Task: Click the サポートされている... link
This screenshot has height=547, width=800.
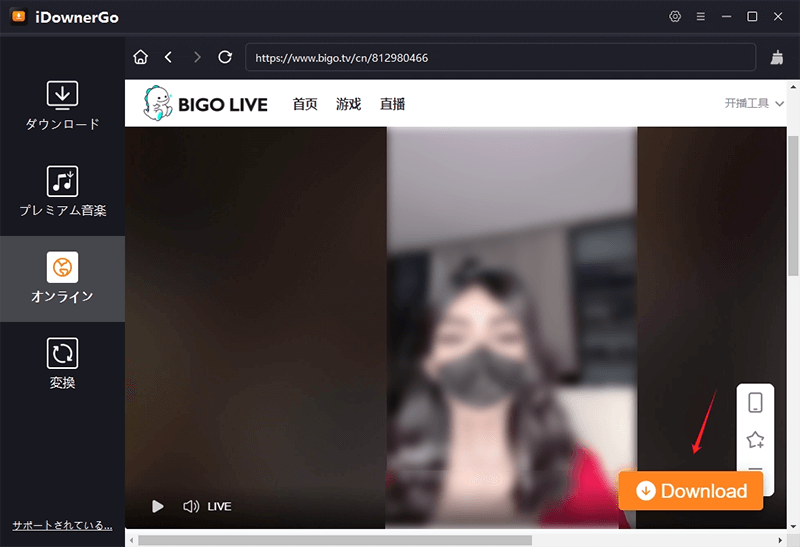Action: pos(62,525)
